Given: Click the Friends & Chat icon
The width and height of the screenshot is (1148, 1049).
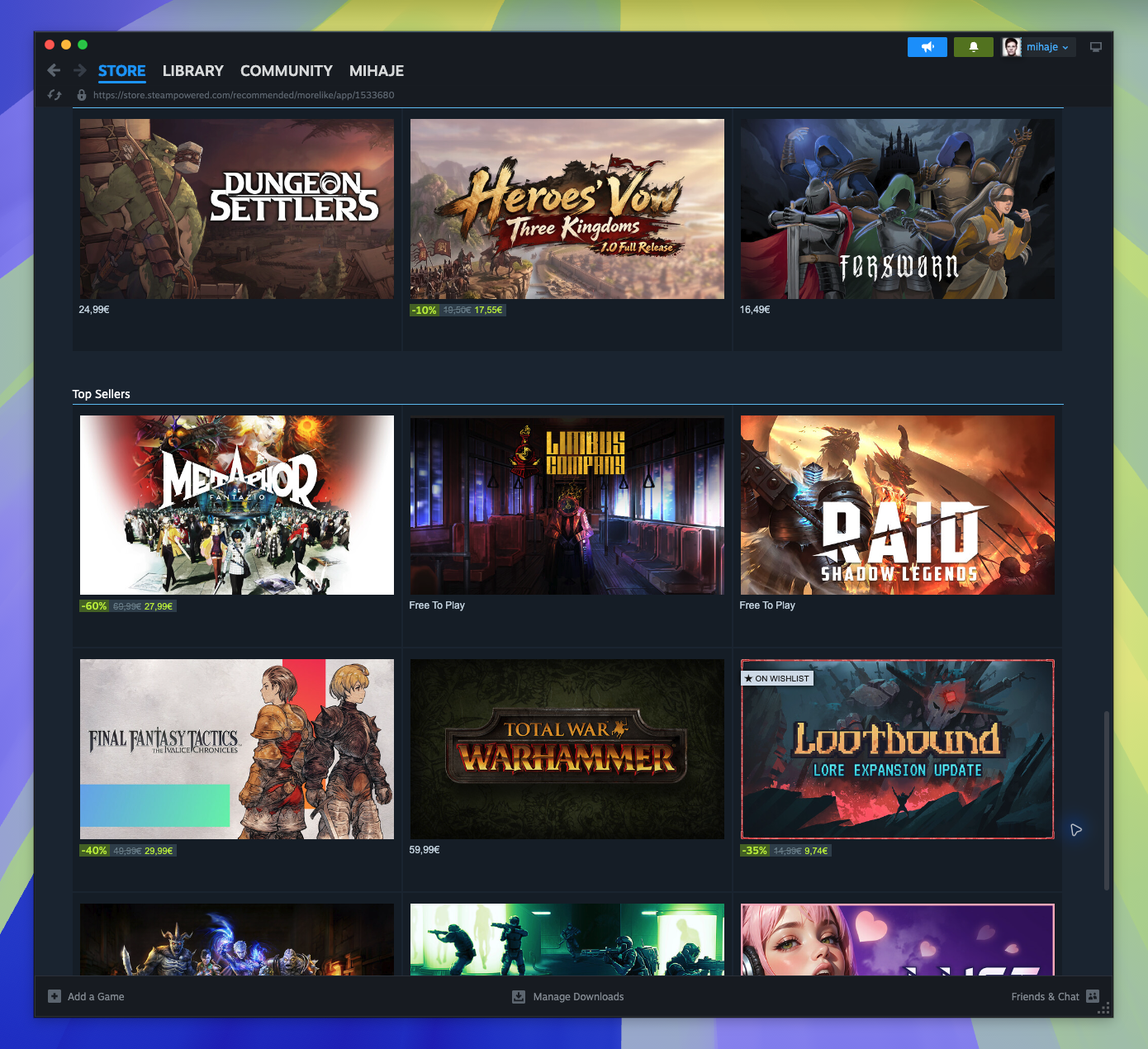Looking at the screenshot, I should 1093,996.
